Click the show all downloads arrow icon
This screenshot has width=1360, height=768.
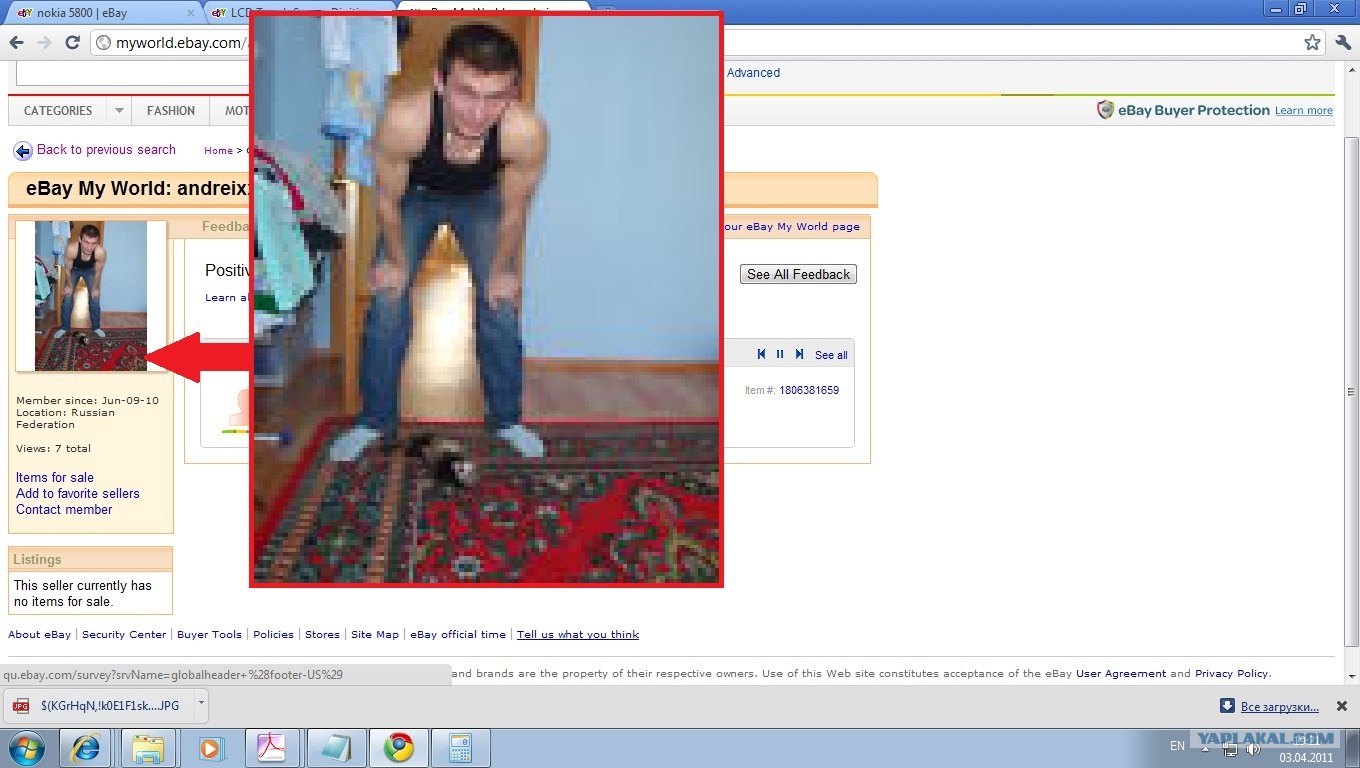(1227, 706)
